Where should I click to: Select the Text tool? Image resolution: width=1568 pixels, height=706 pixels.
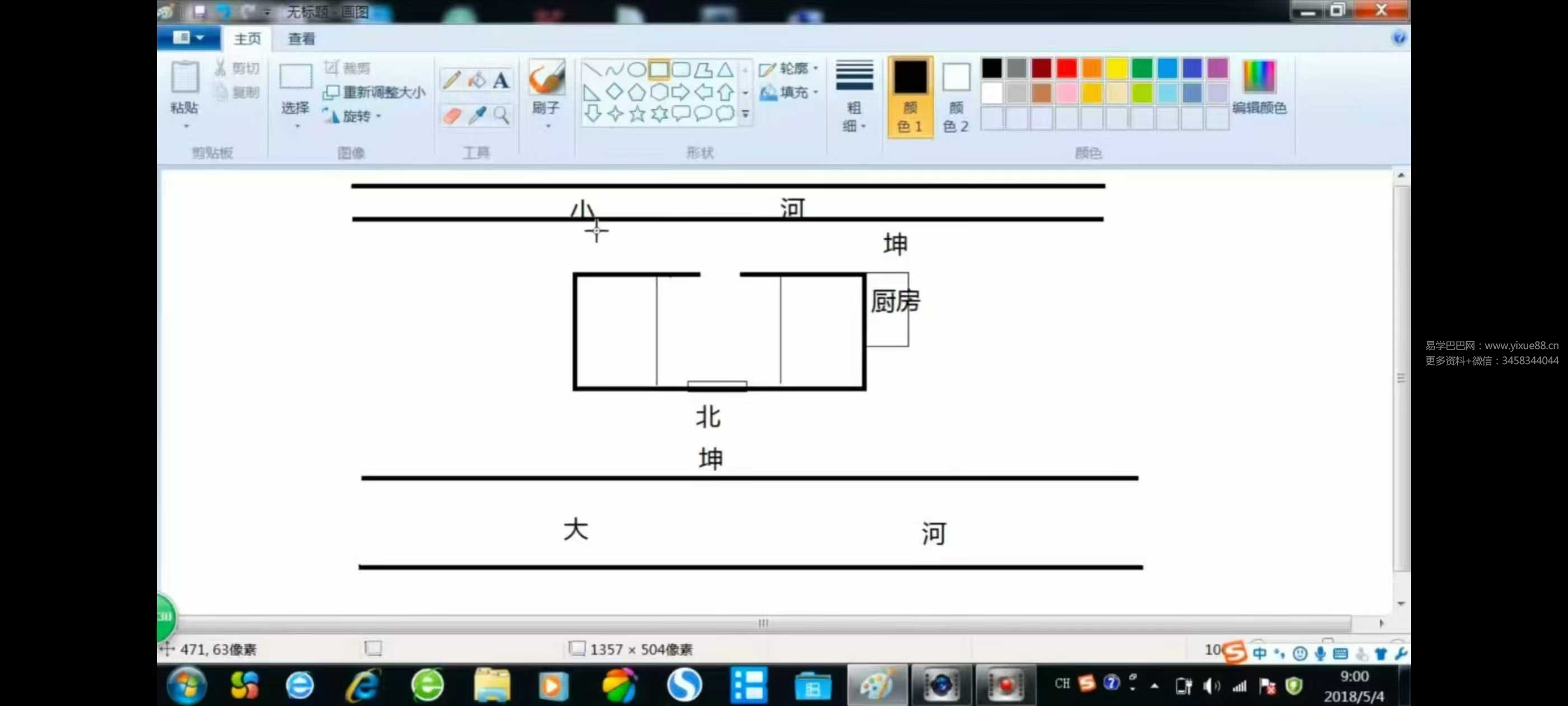tap(501, 80)
